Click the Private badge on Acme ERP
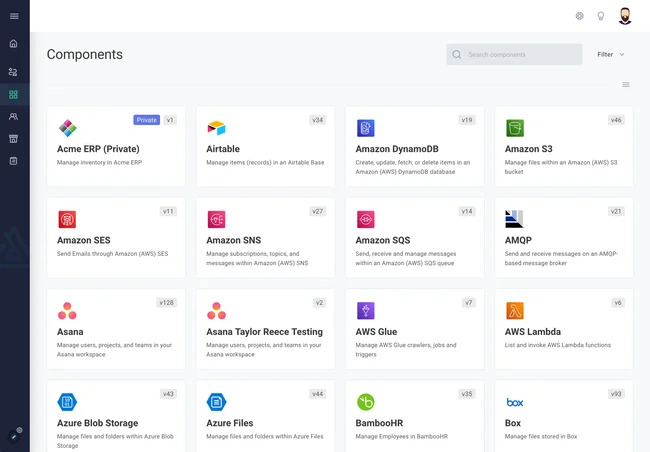Viewport: 650px width, 452px height. click(x=146, y=120)
